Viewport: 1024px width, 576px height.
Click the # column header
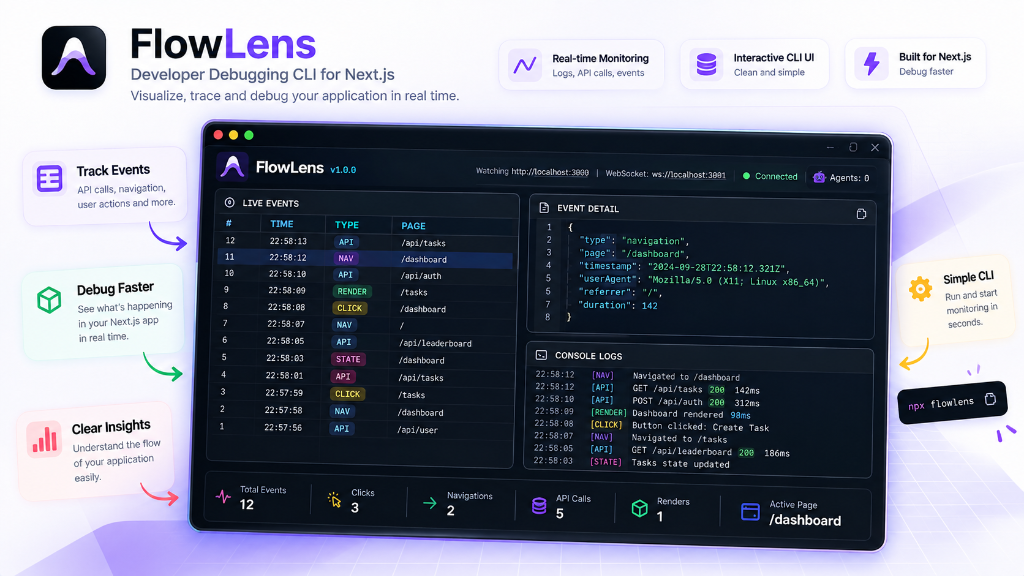coord(229,223)
